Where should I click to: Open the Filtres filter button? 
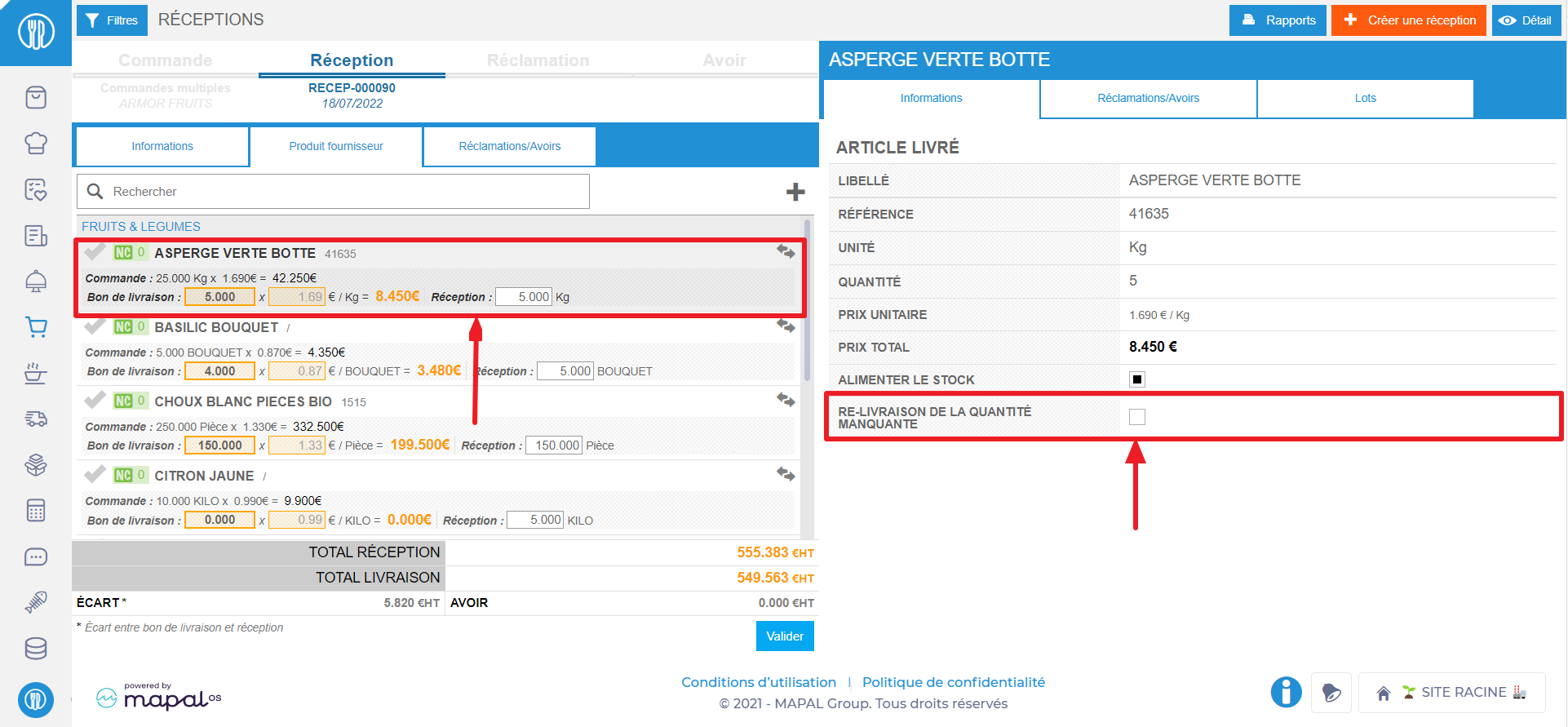[x=113, y=20]
